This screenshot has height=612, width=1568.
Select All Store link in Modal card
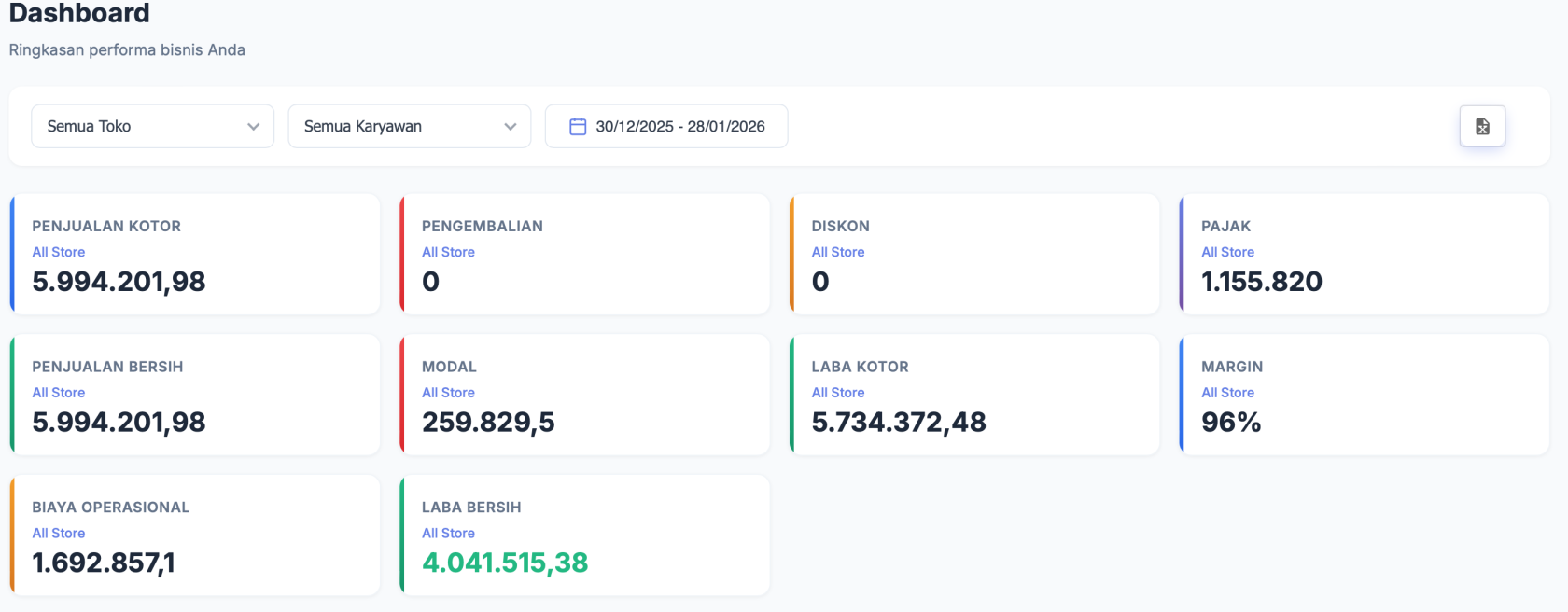pyautogui.click(x=448, y=393)
